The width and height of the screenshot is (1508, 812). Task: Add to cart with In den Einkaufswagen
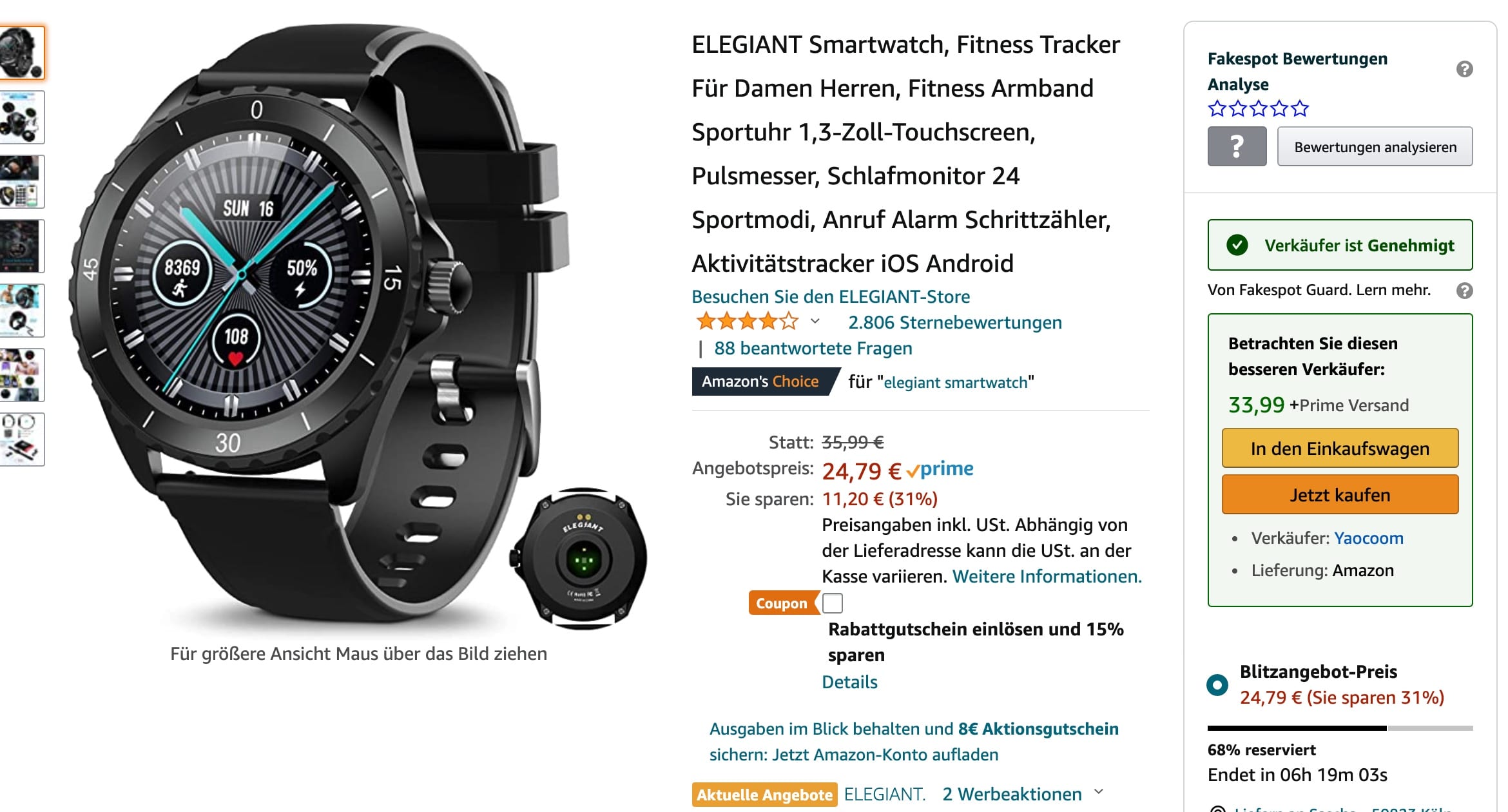pos(1340,449)
